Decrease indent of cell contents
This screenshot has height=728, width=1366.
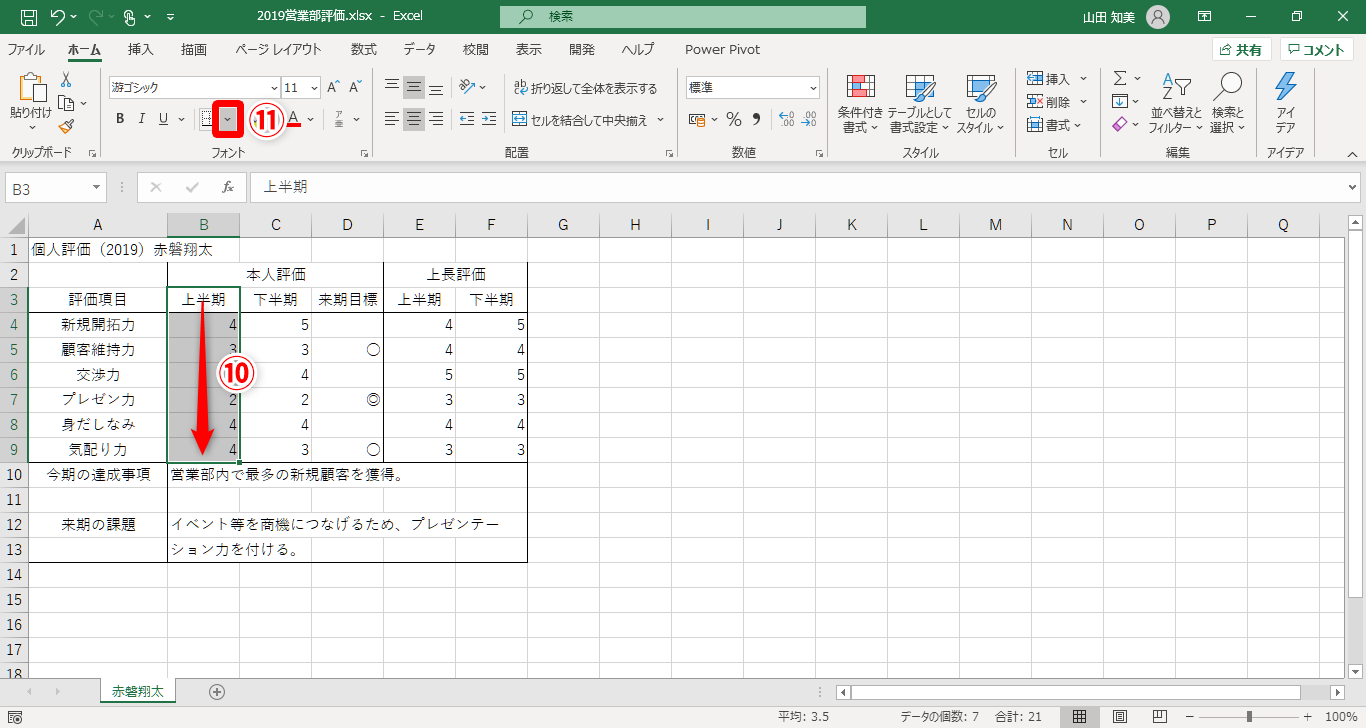[466, 120]
